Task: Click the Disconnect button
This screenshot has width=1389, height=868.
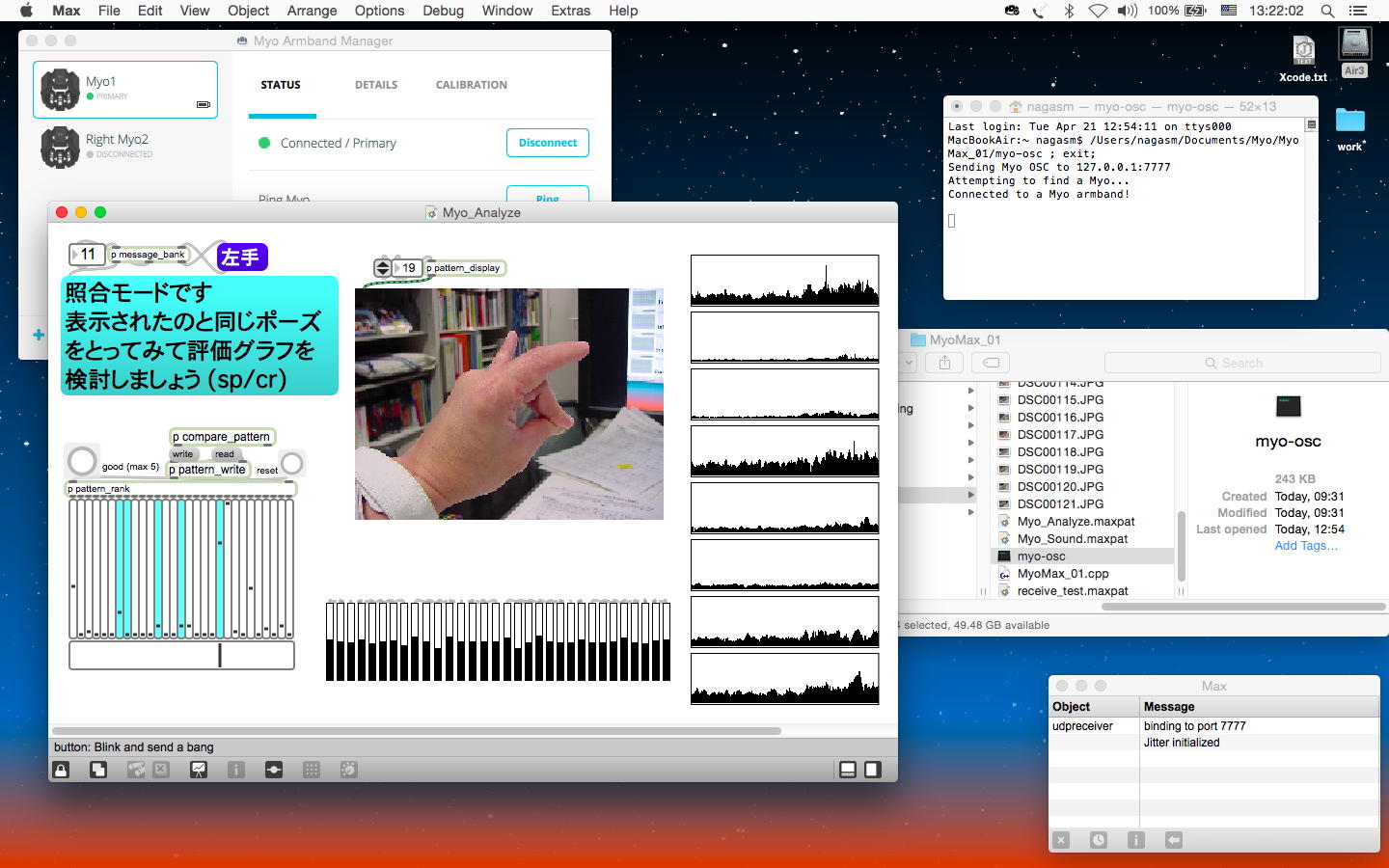Action: 547,143
